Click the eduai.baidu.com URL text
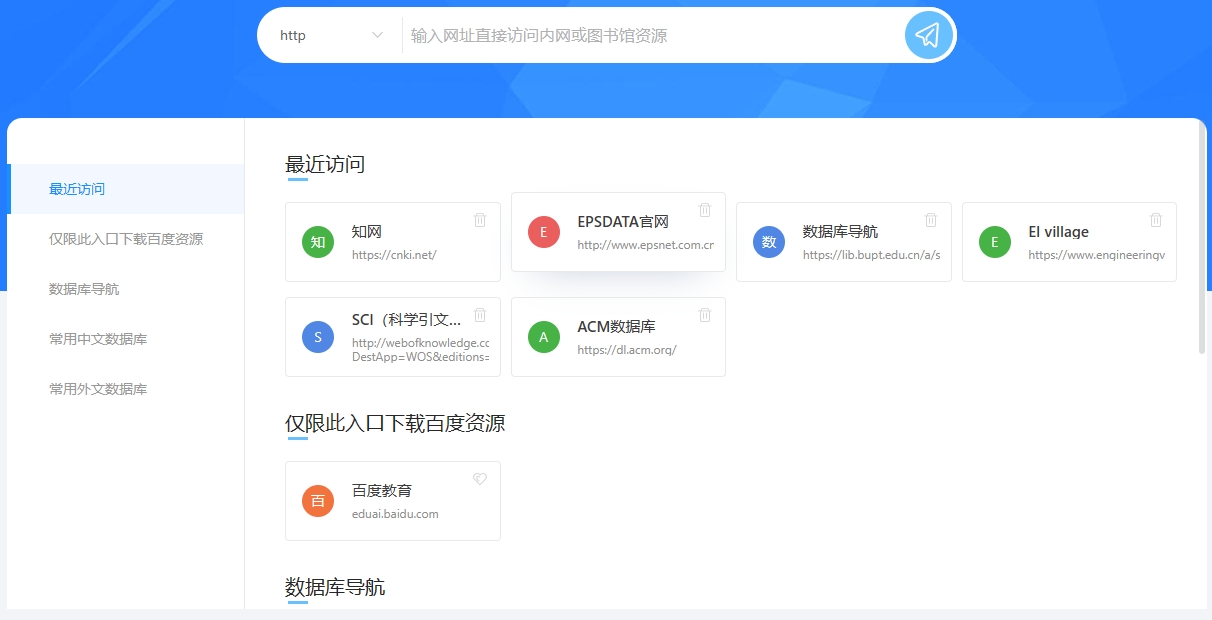 click(395, 514)
